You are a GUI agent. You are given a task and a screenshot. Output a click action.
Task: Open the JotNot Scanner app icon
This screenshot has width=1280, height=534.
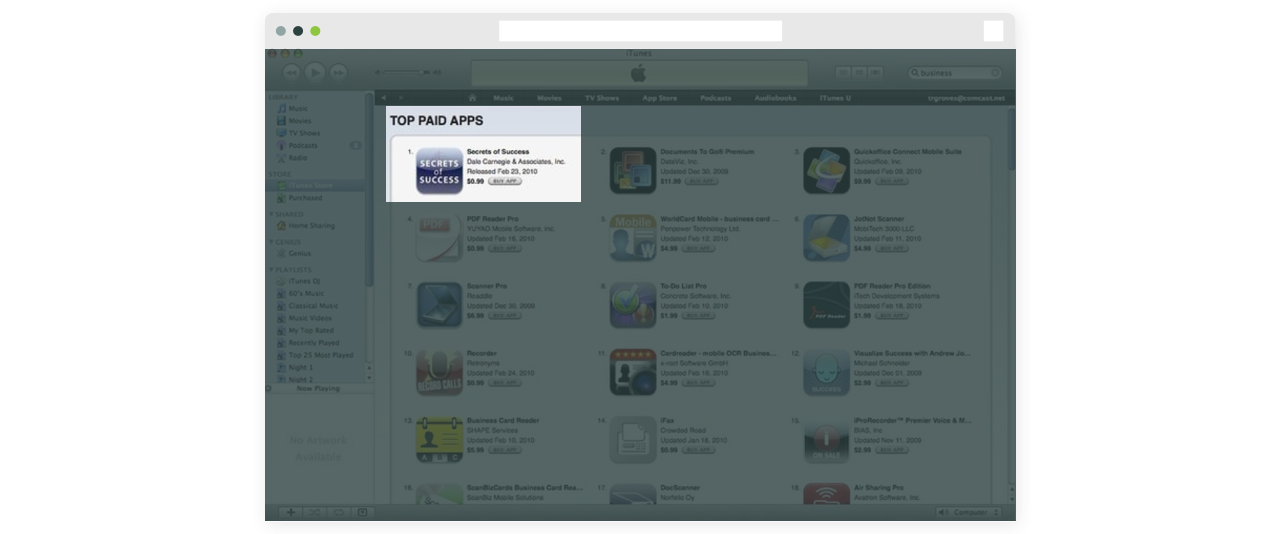coord(826,238)
